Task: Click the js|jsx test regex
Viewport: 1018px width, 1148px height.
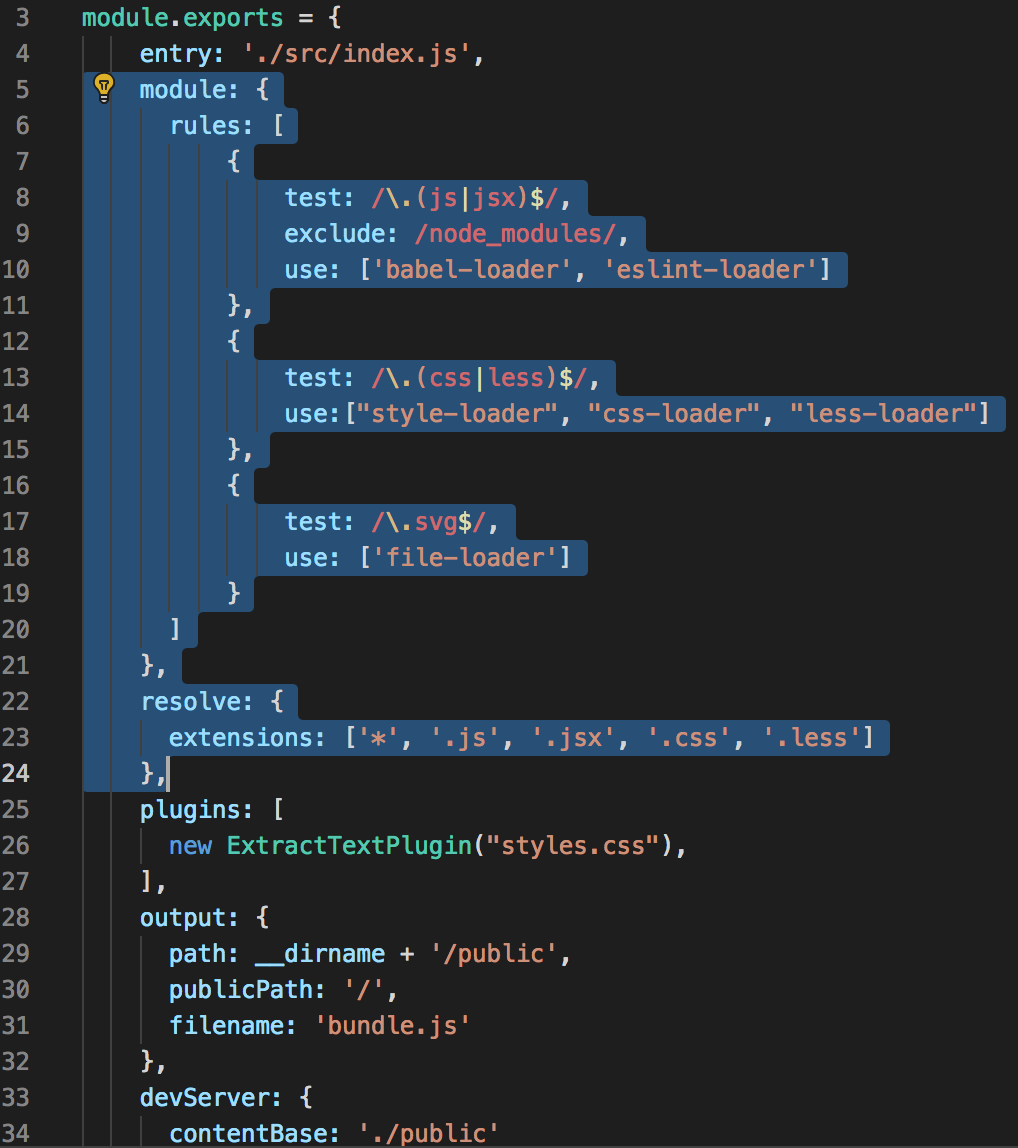Action: point(467,198)
